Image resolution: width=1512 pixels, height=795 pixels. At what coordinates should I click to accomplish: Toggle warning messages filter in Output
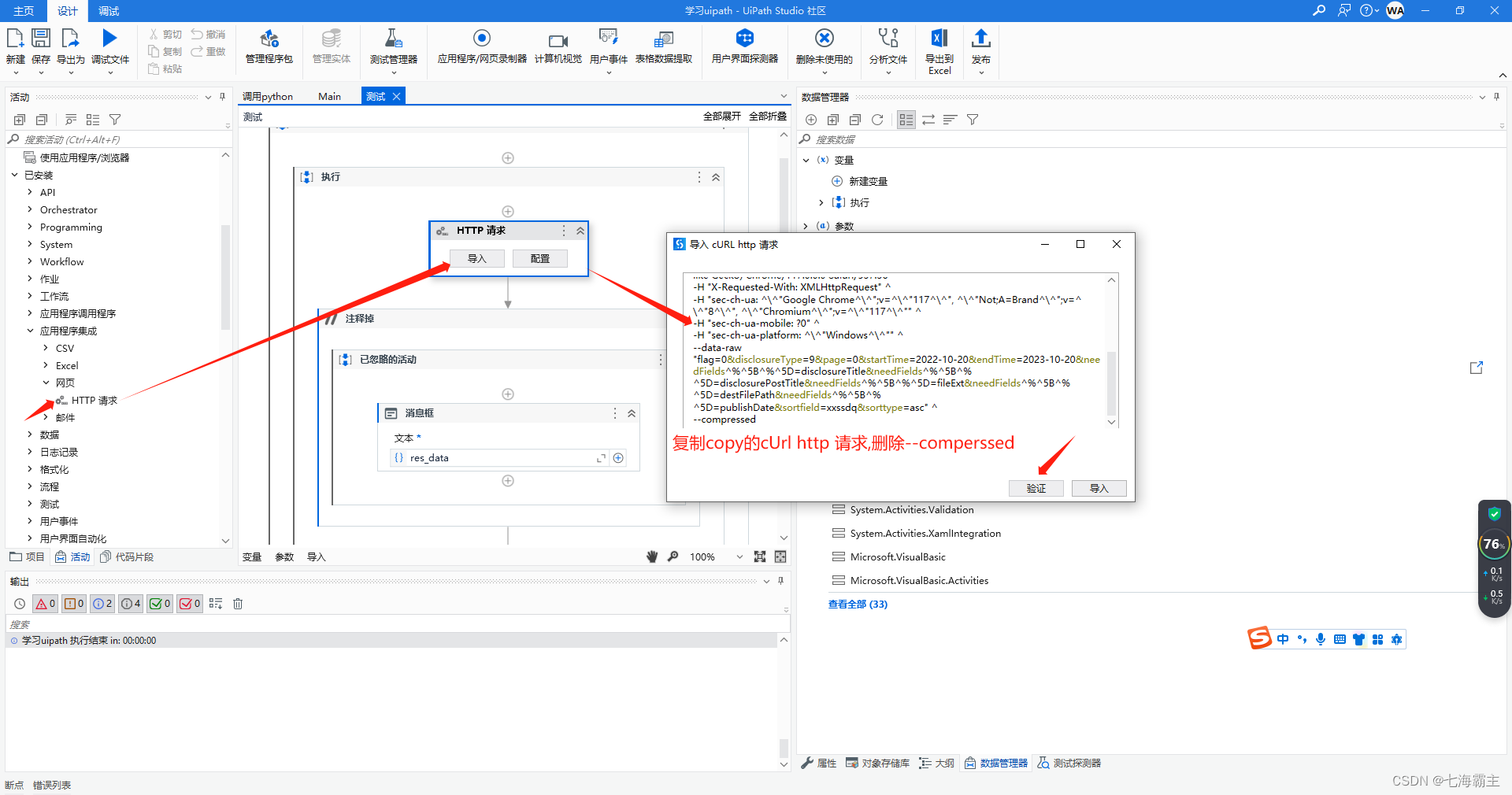[x=73, y=604]
